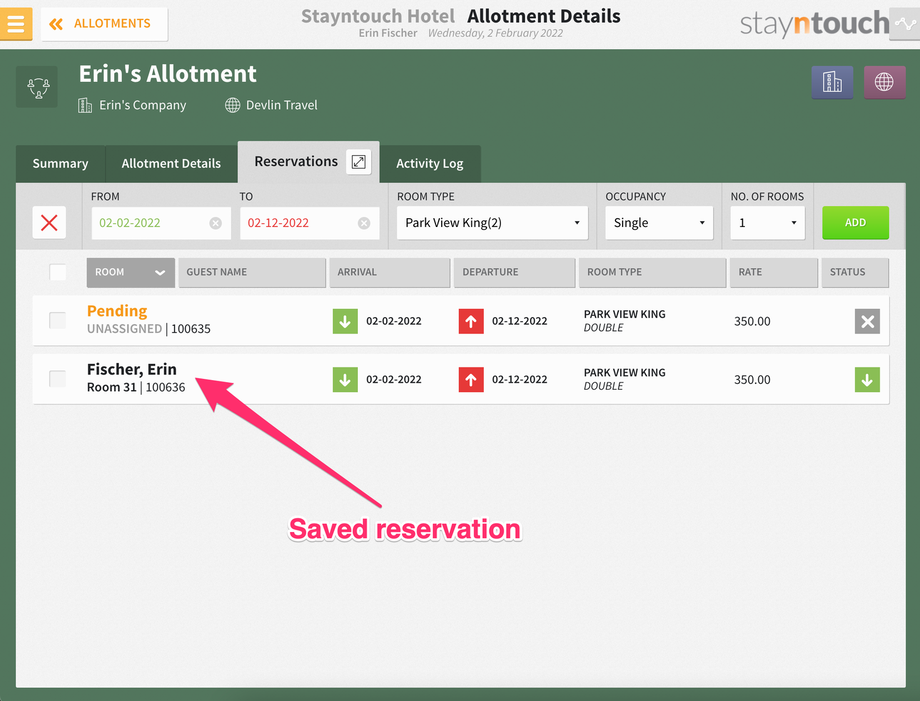The width and height of the screenshot is (920, 701).
Task: Click arrival arrow icon in Pending row
Action: pyautogui.click(x=345, y=321)
